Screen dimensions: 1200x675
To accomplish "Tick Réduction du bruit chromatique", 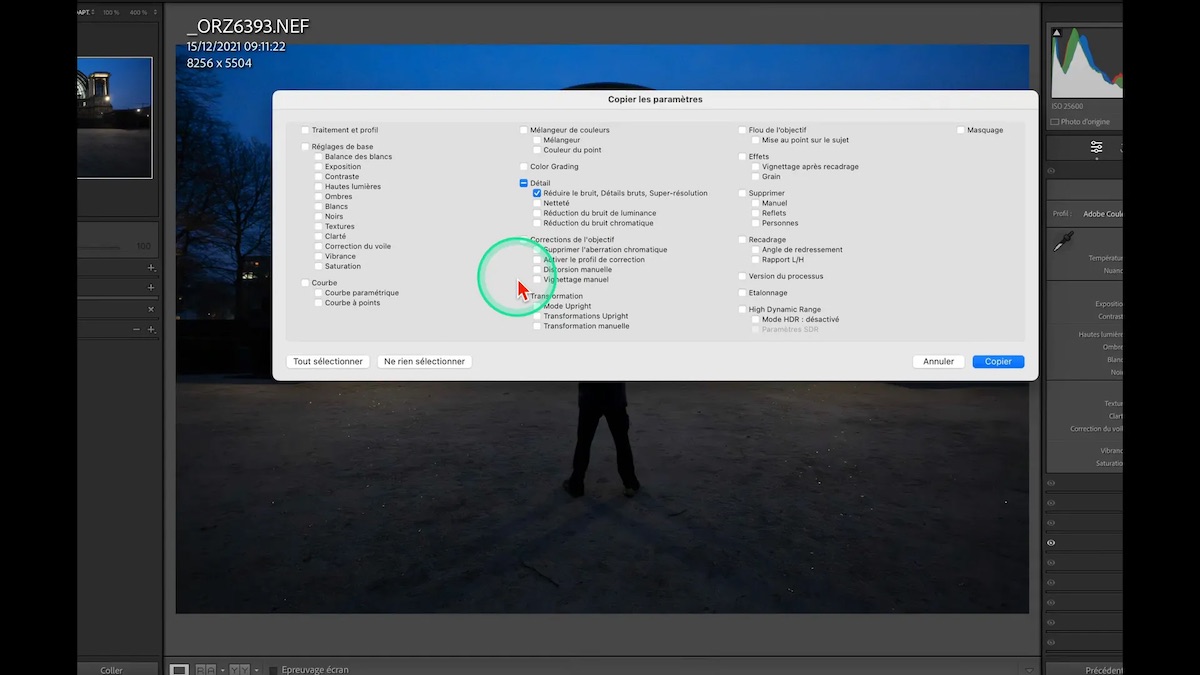I will point(537,223).
